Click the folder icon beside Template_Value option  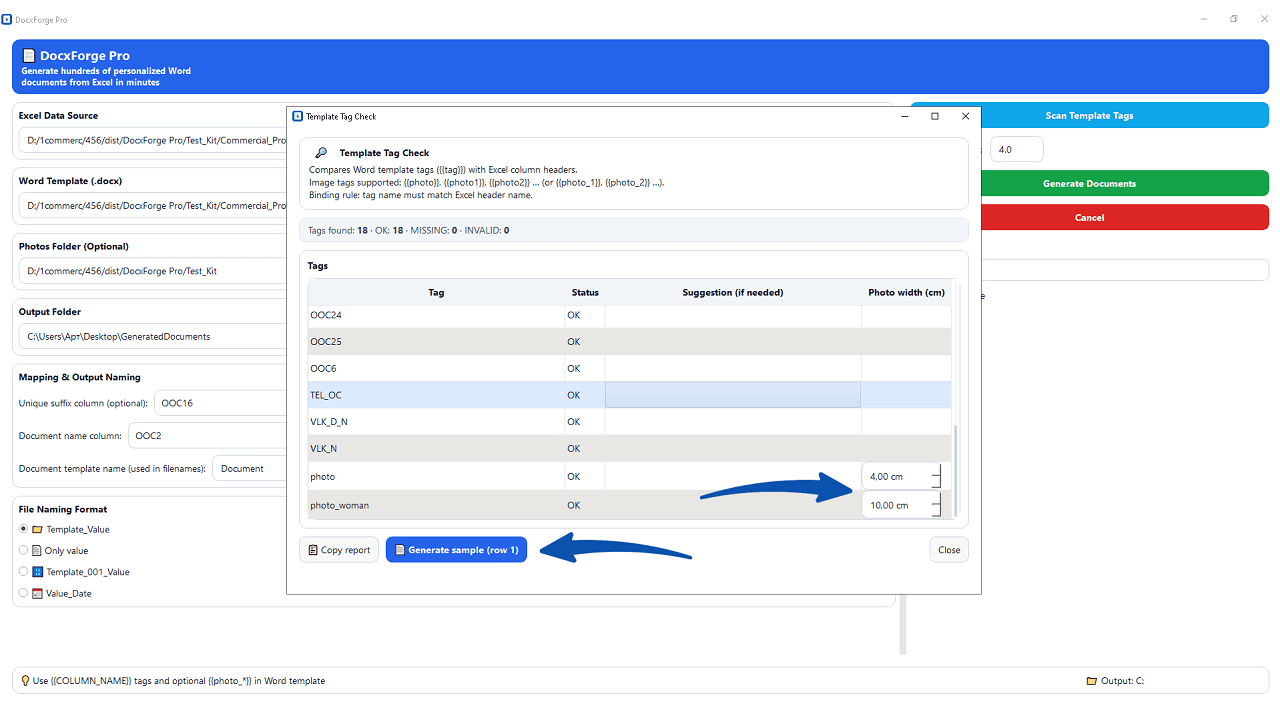(37, 529)
